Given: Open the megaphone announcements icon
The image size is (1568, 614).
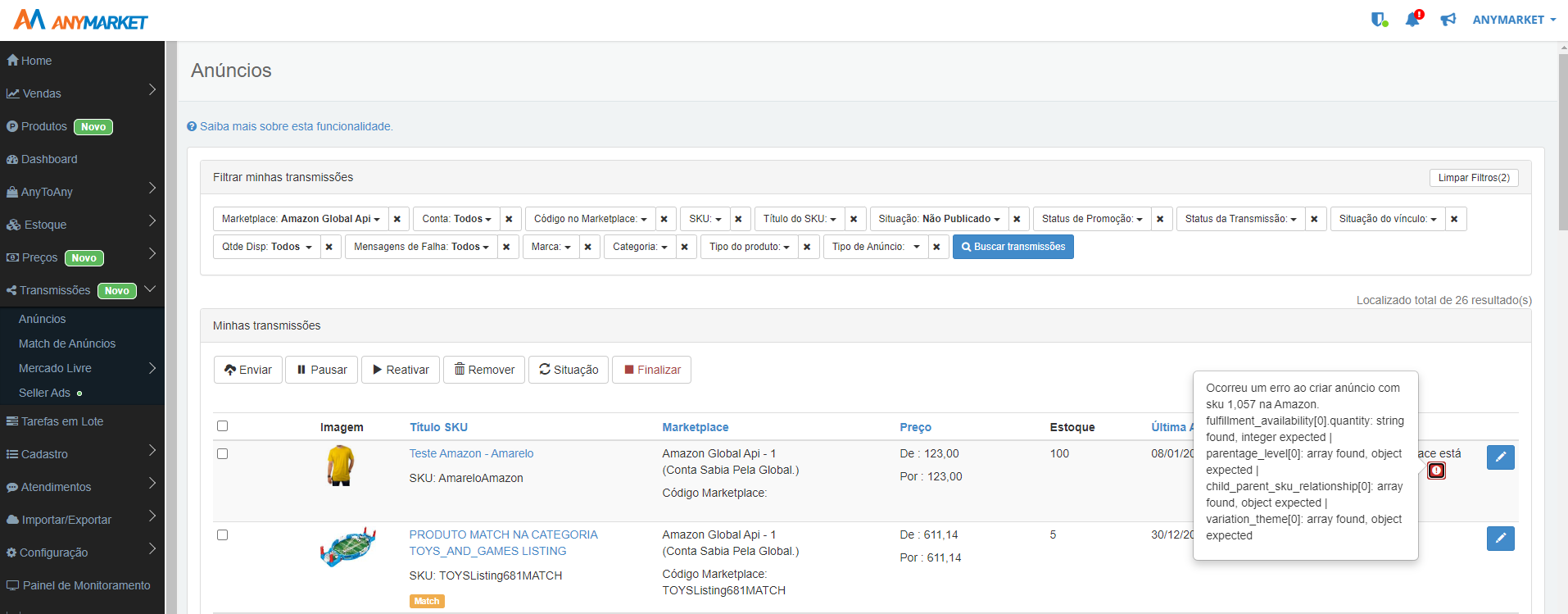Looking at the screenshot, I should point(1448,20).
